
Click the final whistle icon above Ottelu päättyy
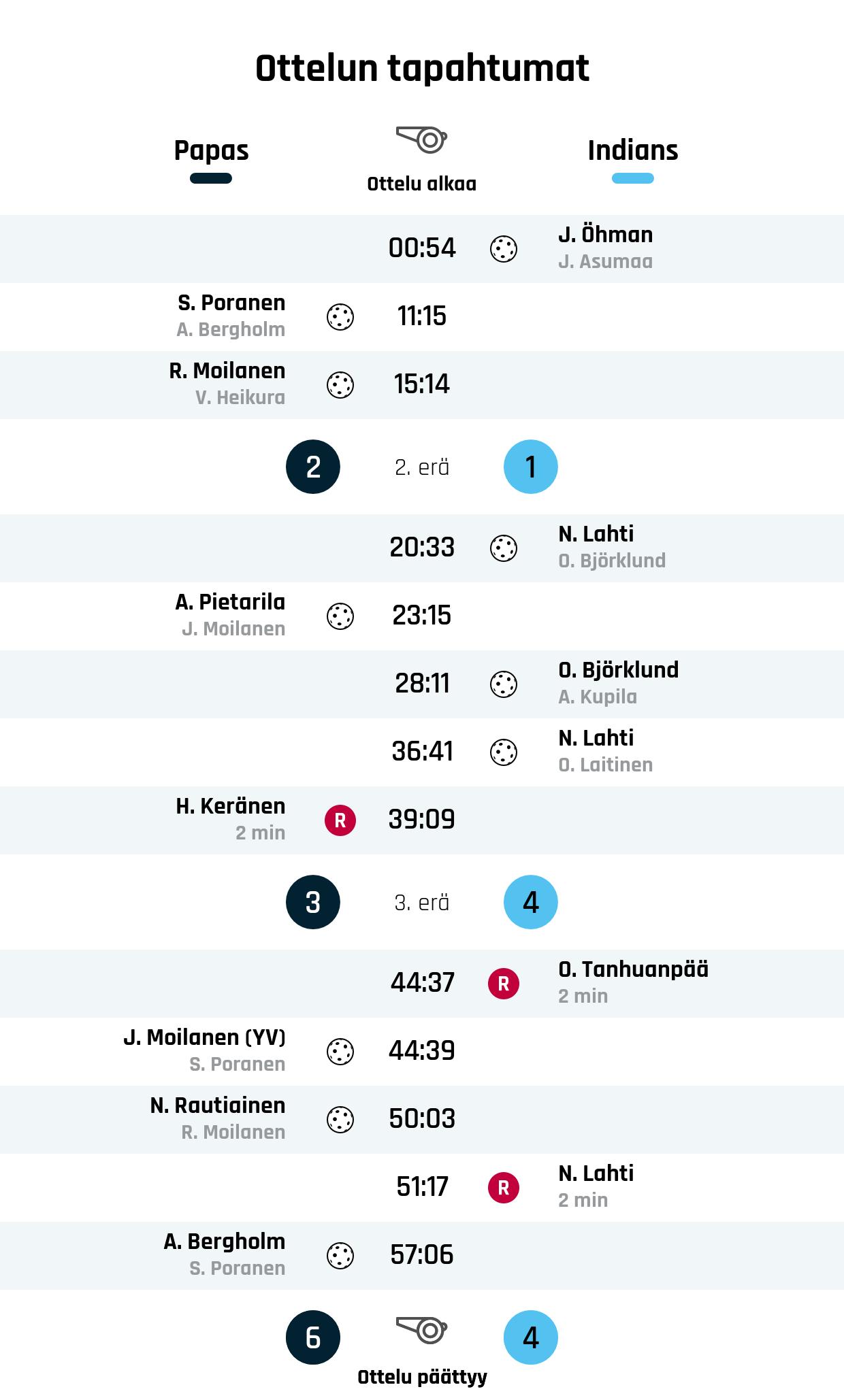(x=422, y=1329)
